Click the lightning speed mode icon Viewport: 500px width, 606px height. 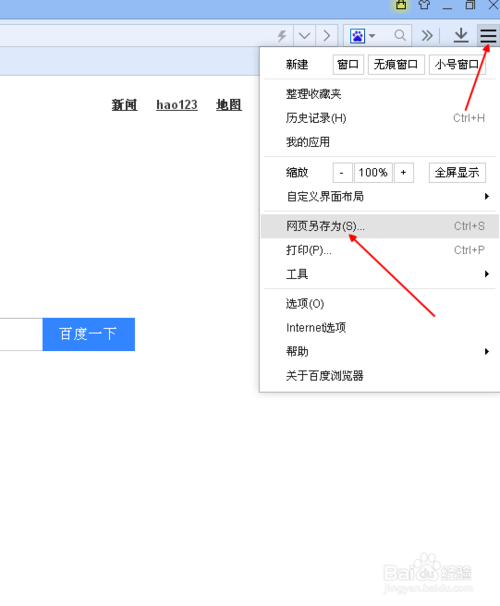tap(282, 36)
